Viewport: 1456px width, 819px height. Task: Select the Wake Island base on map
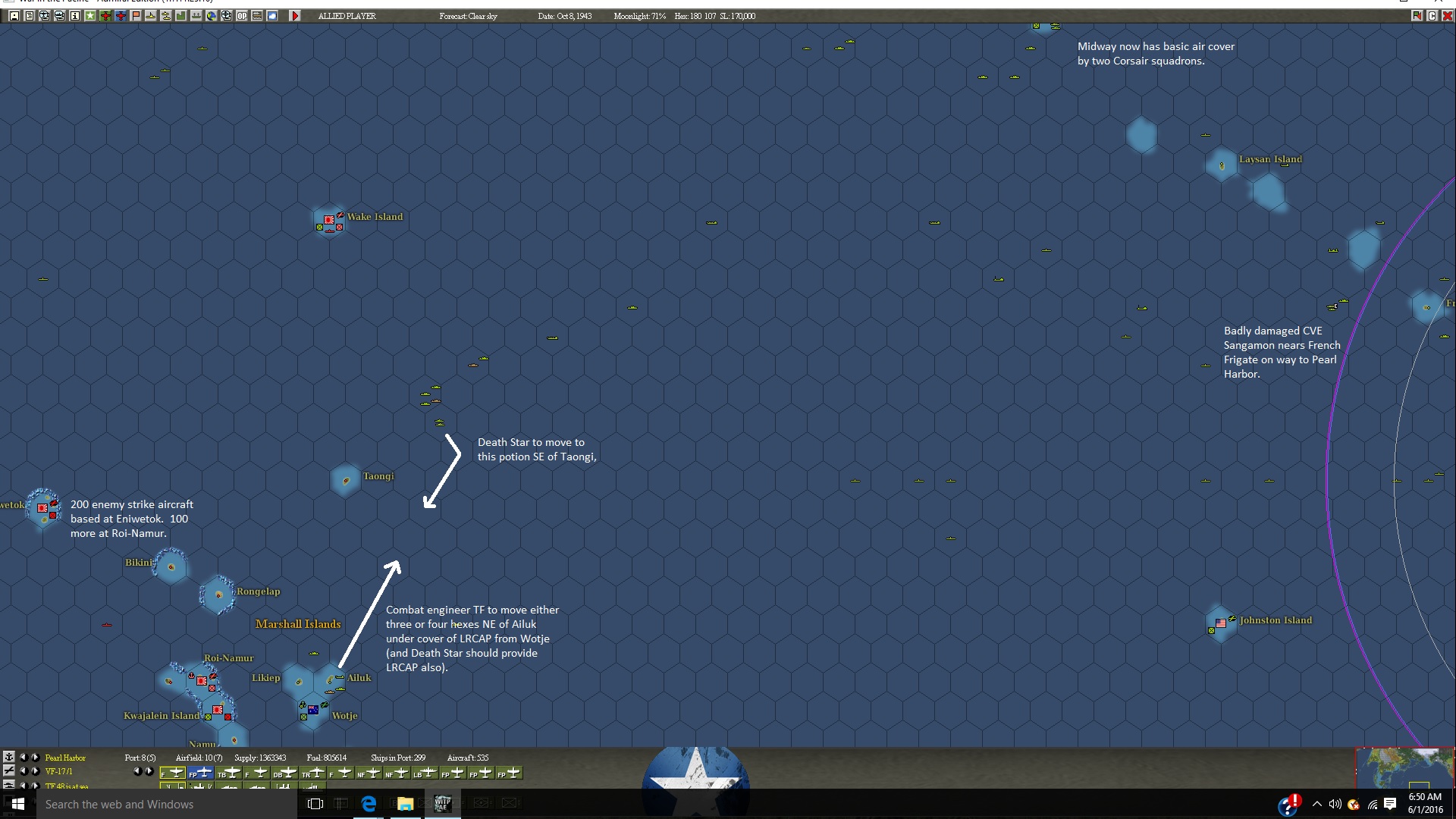pos(329,221)
